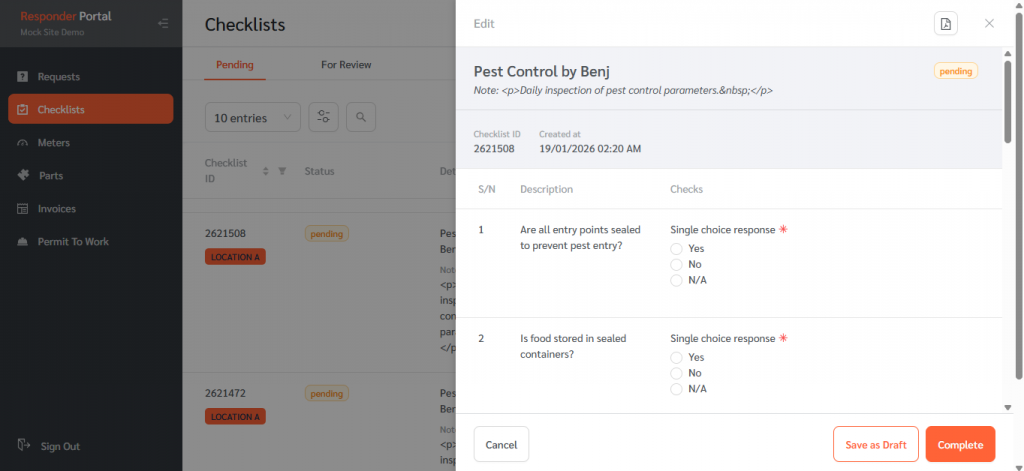Screen dimensions: 1024x471
Task: Collapse the sidebar using the menu toggle icon
Action: point(163,23)
